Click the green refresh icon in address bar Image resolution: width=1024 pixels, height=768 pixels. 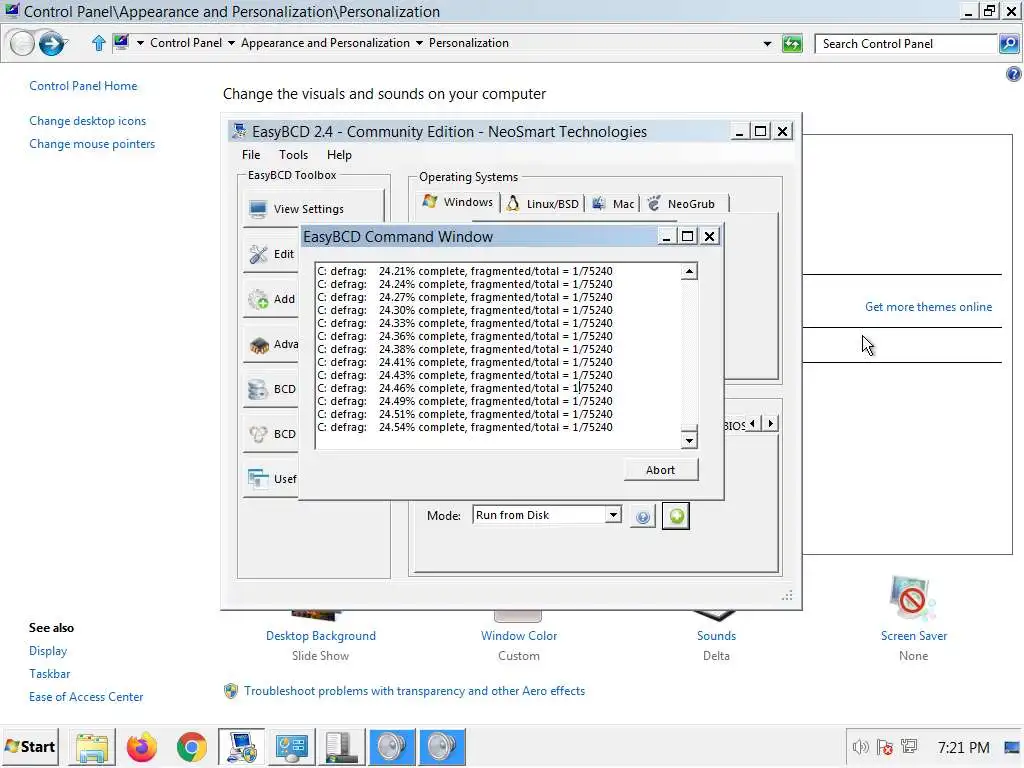point(792,44)
